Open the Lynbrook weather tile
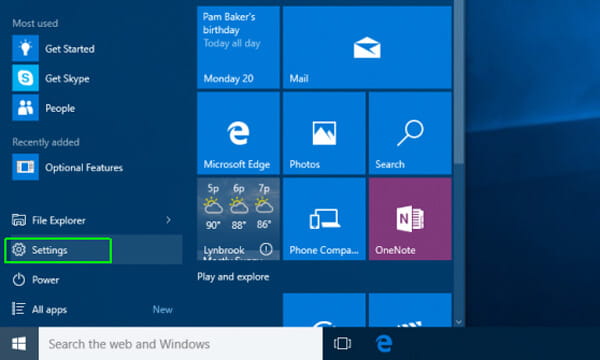The width and height of the screenshot is (600, 360). [x=238, y=219]
